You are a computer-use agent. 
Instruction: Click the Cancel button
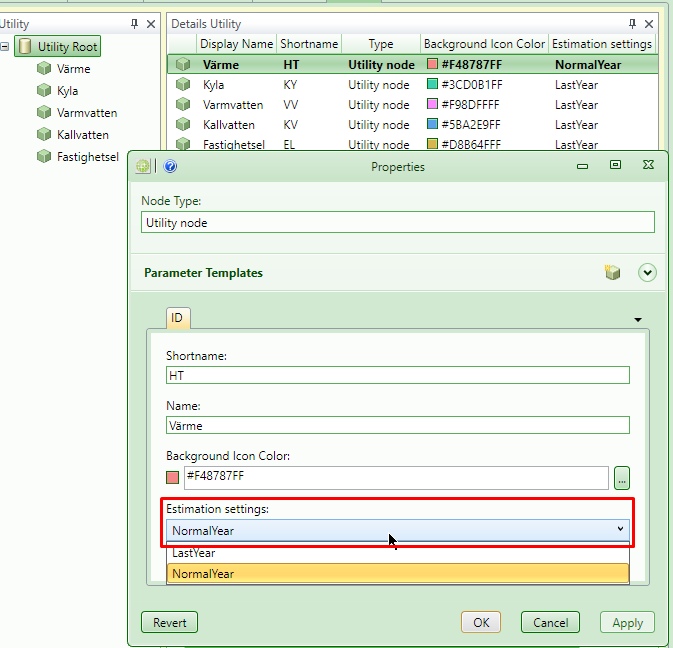pos(550,623)
